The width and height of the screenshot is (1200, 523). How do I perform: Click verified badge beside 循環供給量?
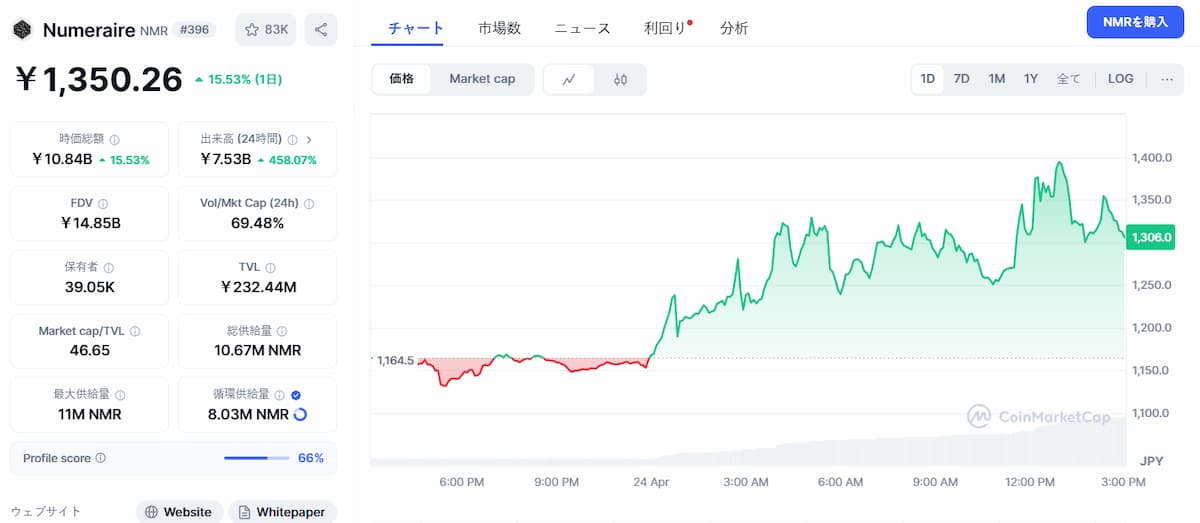click(295, 395)
